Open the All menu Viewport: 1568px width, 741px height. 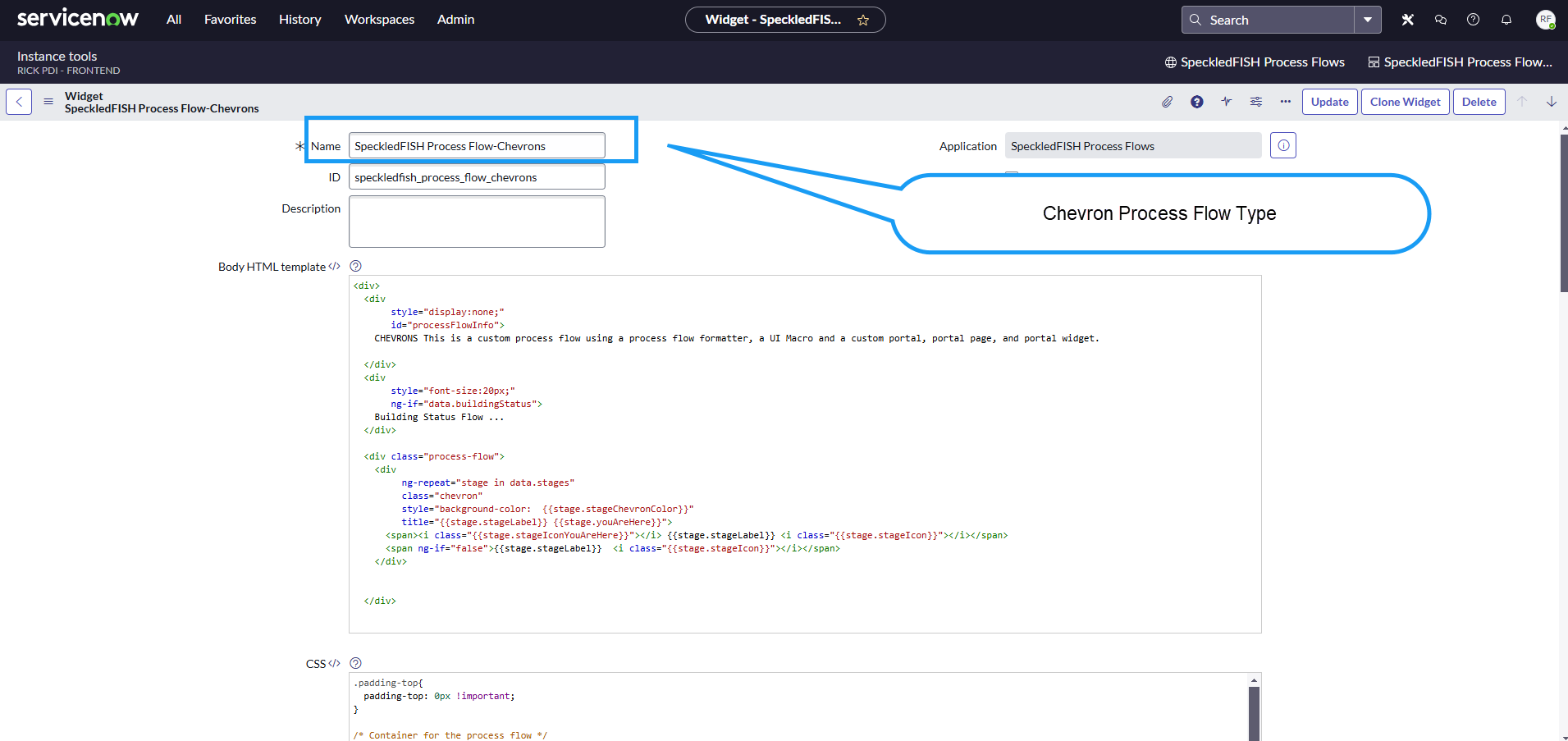tap(174, 20)
